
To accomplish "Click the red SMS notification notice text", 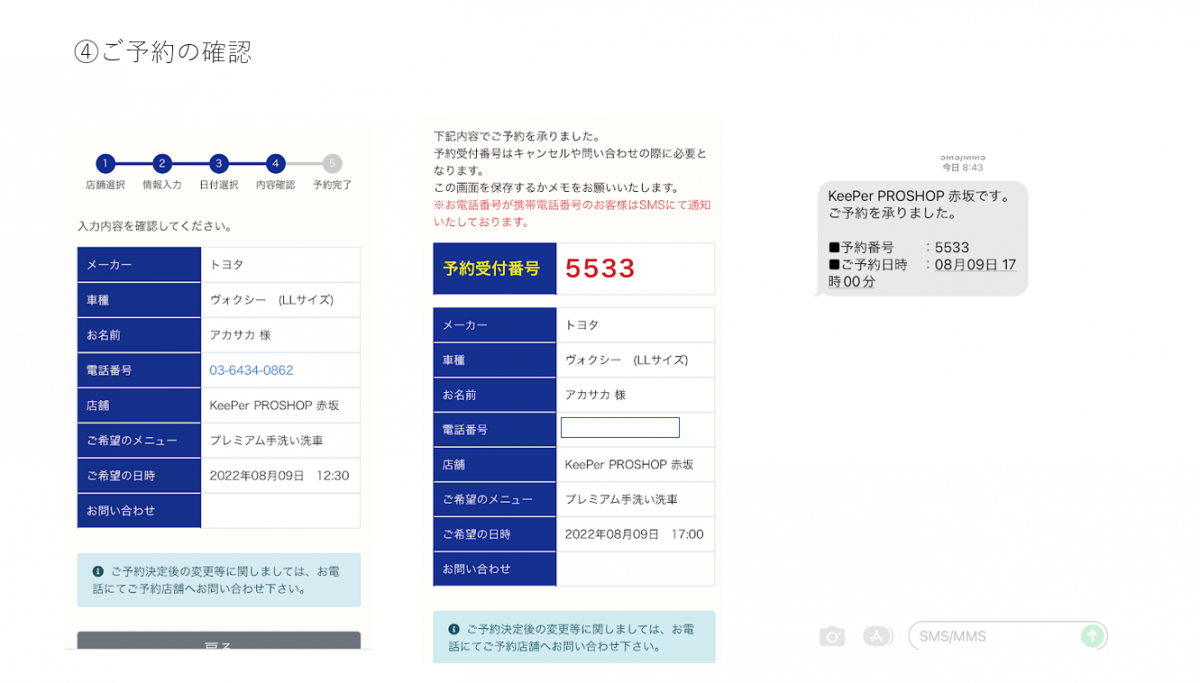I will point(571,213).
